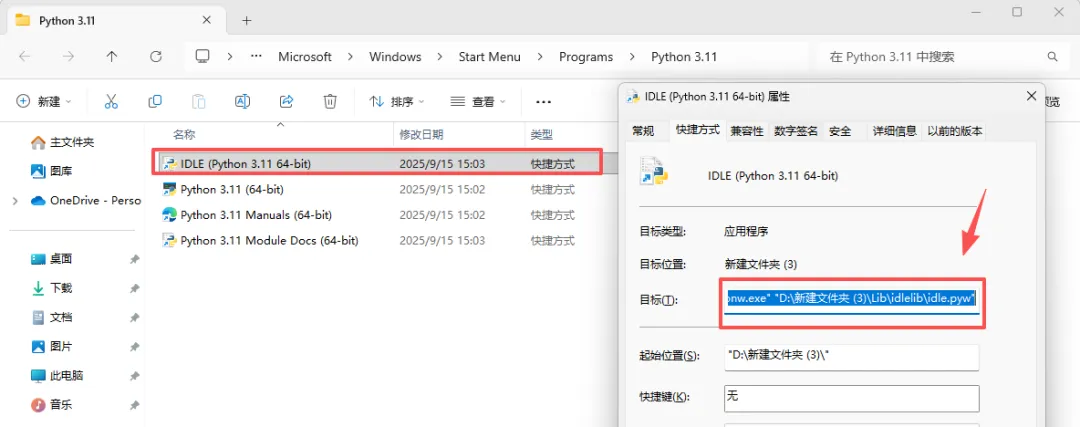Unpin 此电脑 using its pin icon
The width and height of the screenshot is (1080, 427).
tap(134, 377)
